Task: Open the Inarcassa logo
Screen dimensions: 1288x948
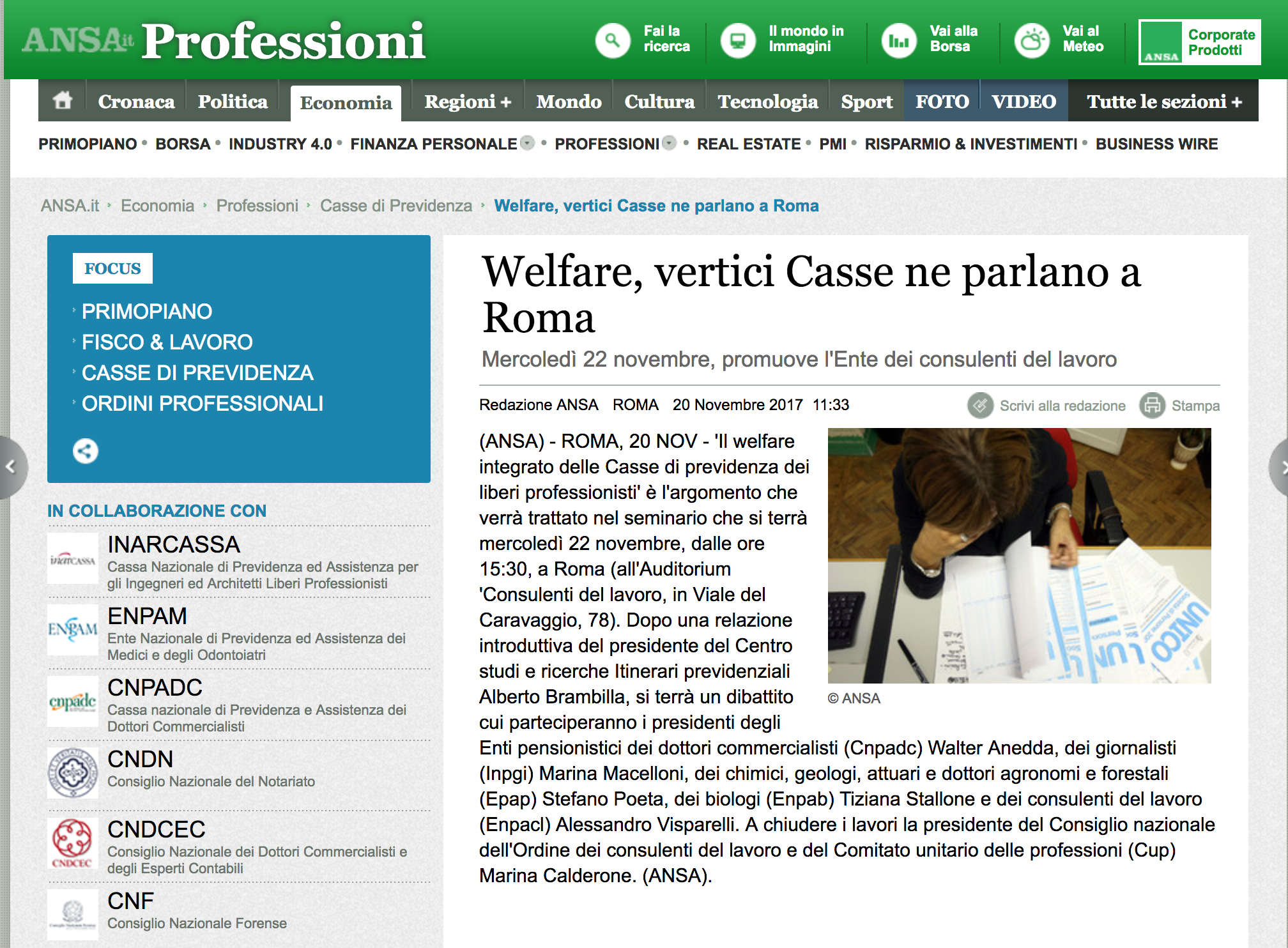Action: coord(73,560)
